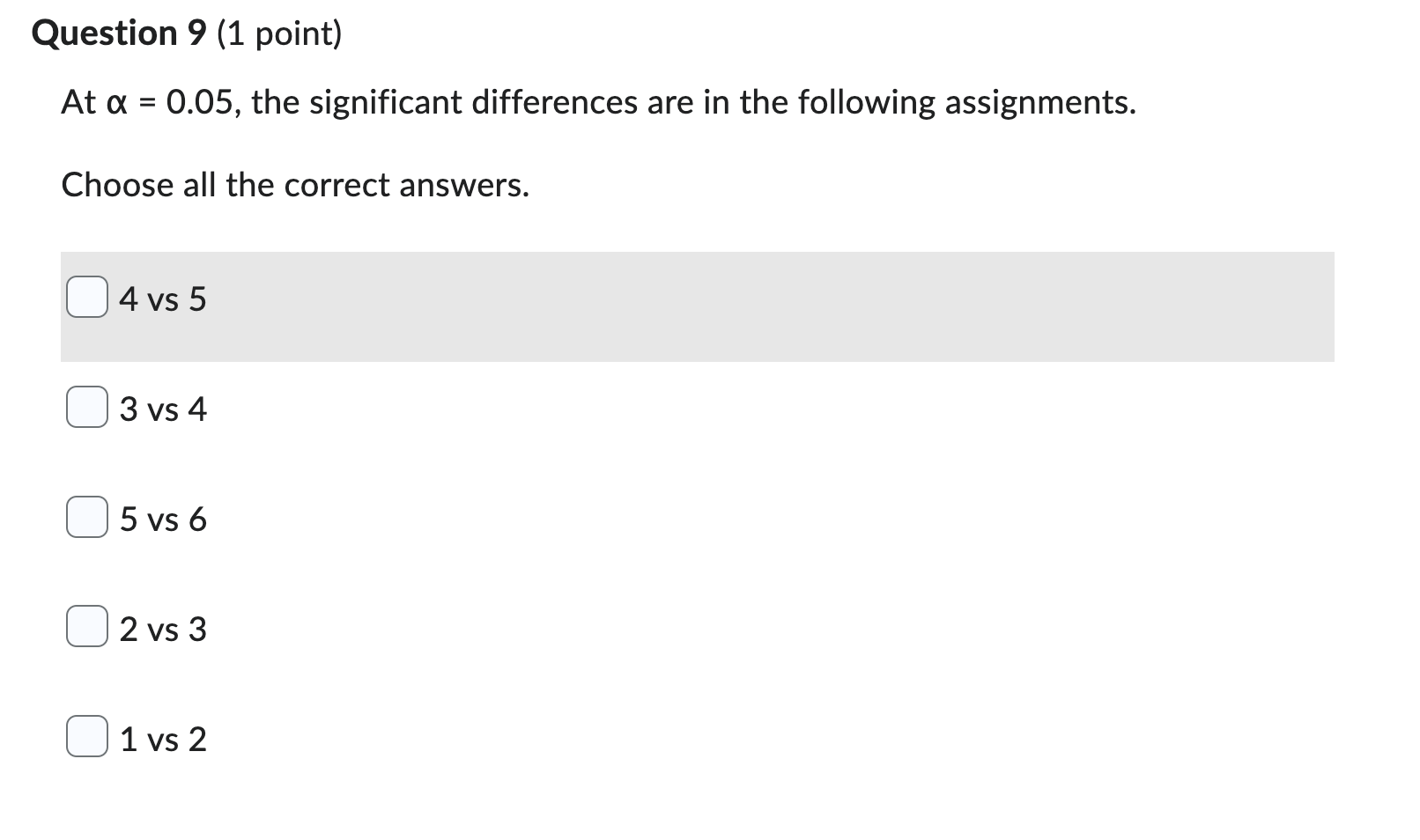1420x840 pixels.
Task: Click the checkbox beside "2 vs 3"
Action: click(86, 629)
